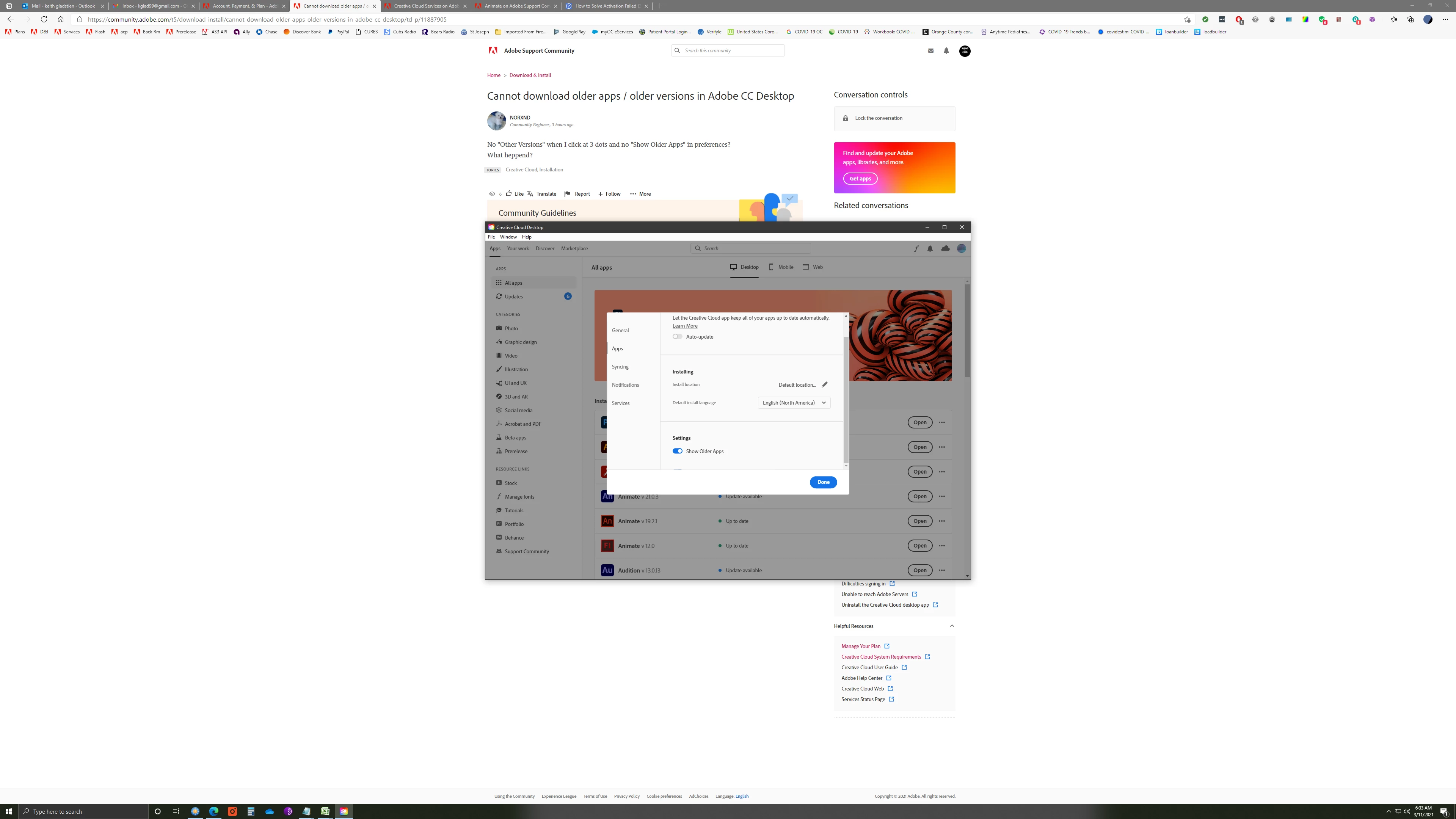Click the cloud sync status icon
The height and width of the screenshot is (819, 1456).
[x=945, y=249]
